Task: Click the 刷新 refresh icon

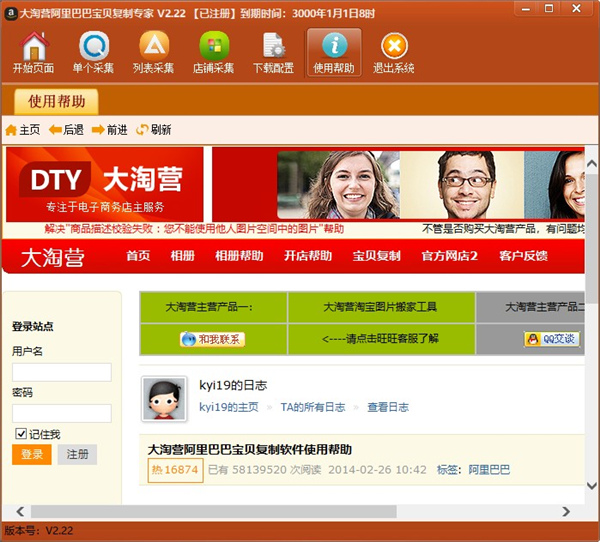Action: tap(153, 130)
